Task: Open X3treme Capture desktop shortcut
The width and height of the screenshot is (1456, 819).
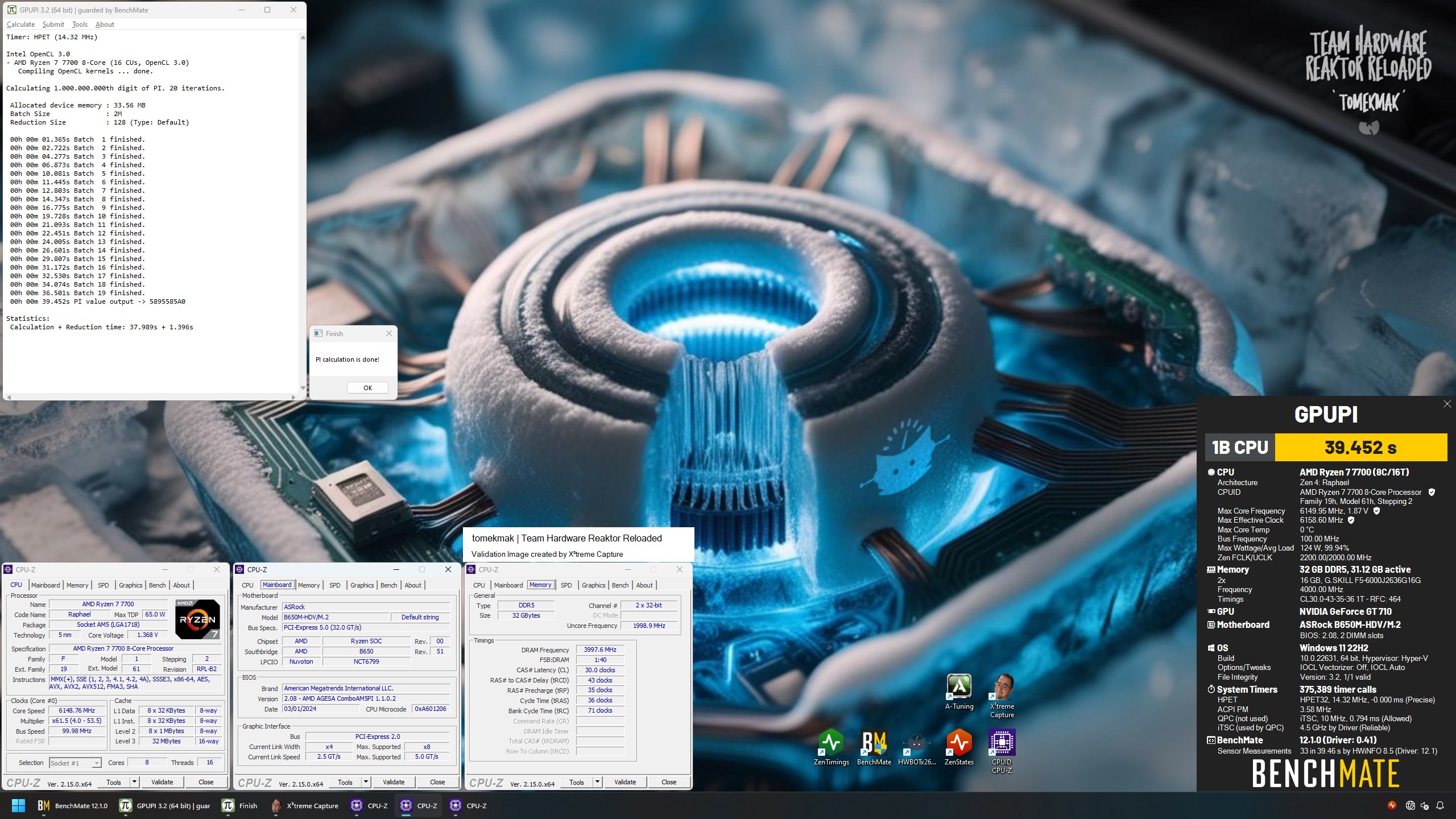Action: [1002, 696]
